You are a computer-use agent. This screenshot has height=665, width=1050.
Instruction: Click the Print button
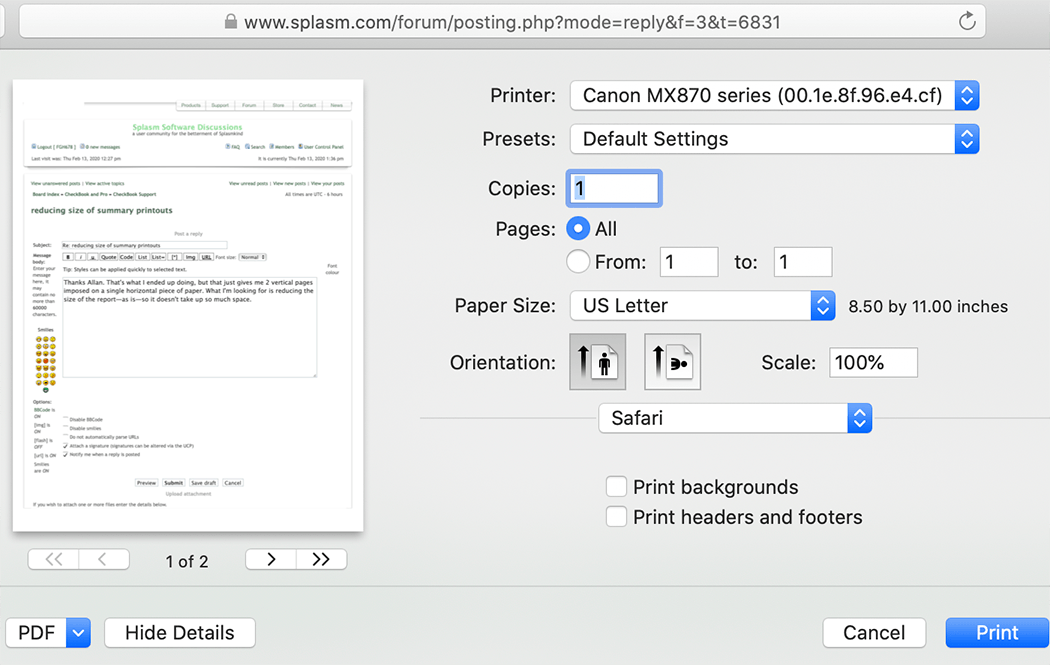(x=997, y=633)
